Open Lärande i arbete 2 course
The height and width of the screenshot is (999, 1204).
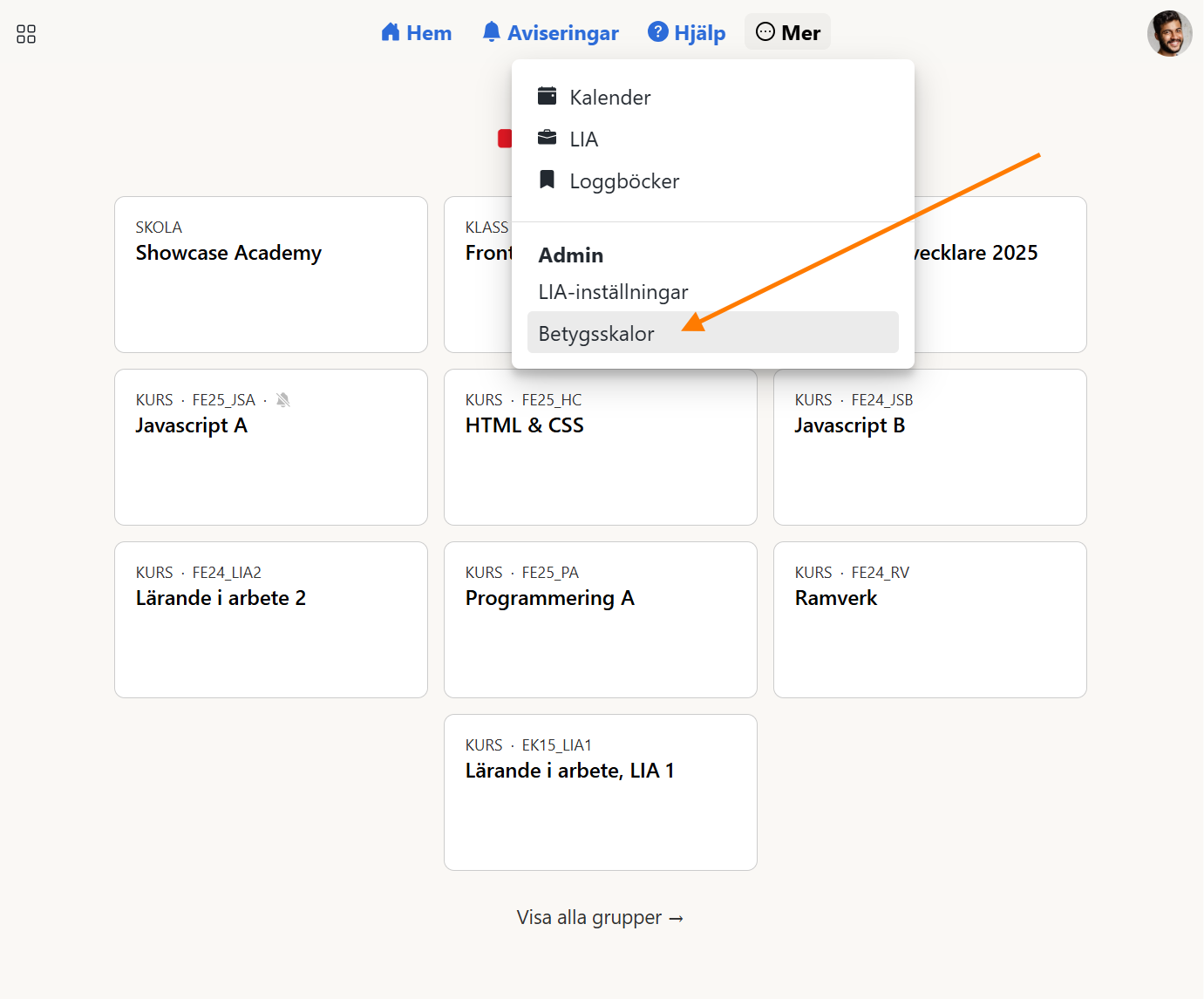coord(271,620)
